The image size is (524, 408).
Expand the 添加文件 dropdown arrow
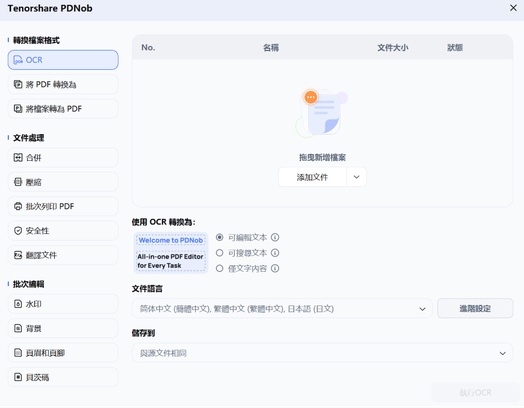pyautogui.click(x=356, y=177)
